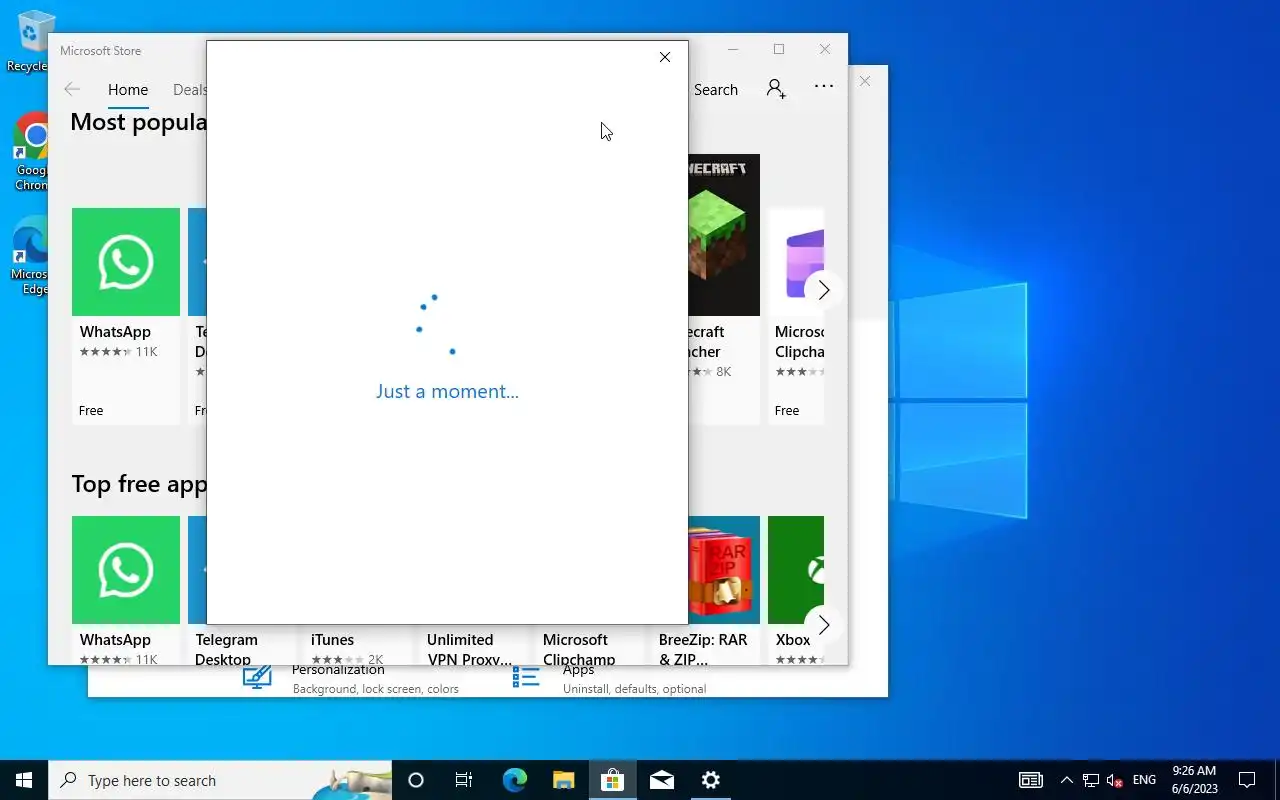Minimize the Microsoft Store window

coord(733,49)
